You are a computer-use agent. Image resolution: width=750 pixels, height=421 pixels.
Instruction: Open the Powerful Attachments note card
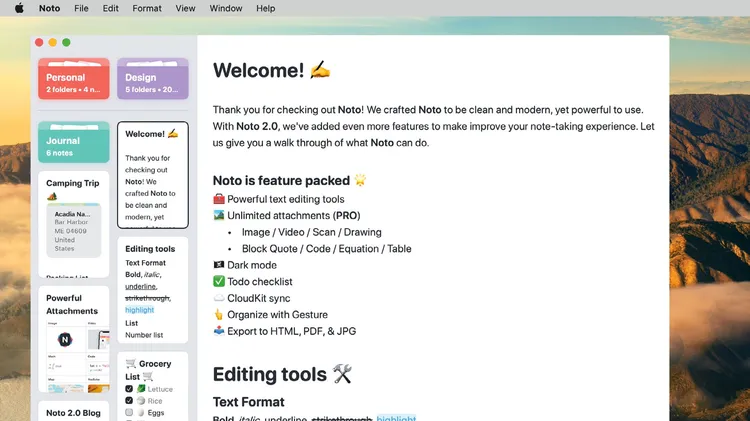coord(74,339)
